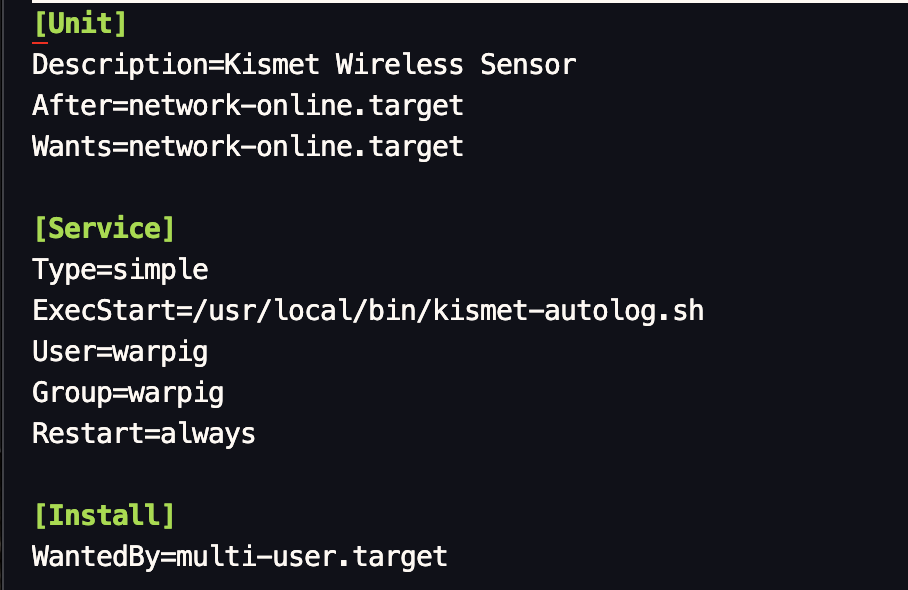This screenshot has width=908, height=590.
Task: Click the blank line above [Service]
Action: (454, 188)
